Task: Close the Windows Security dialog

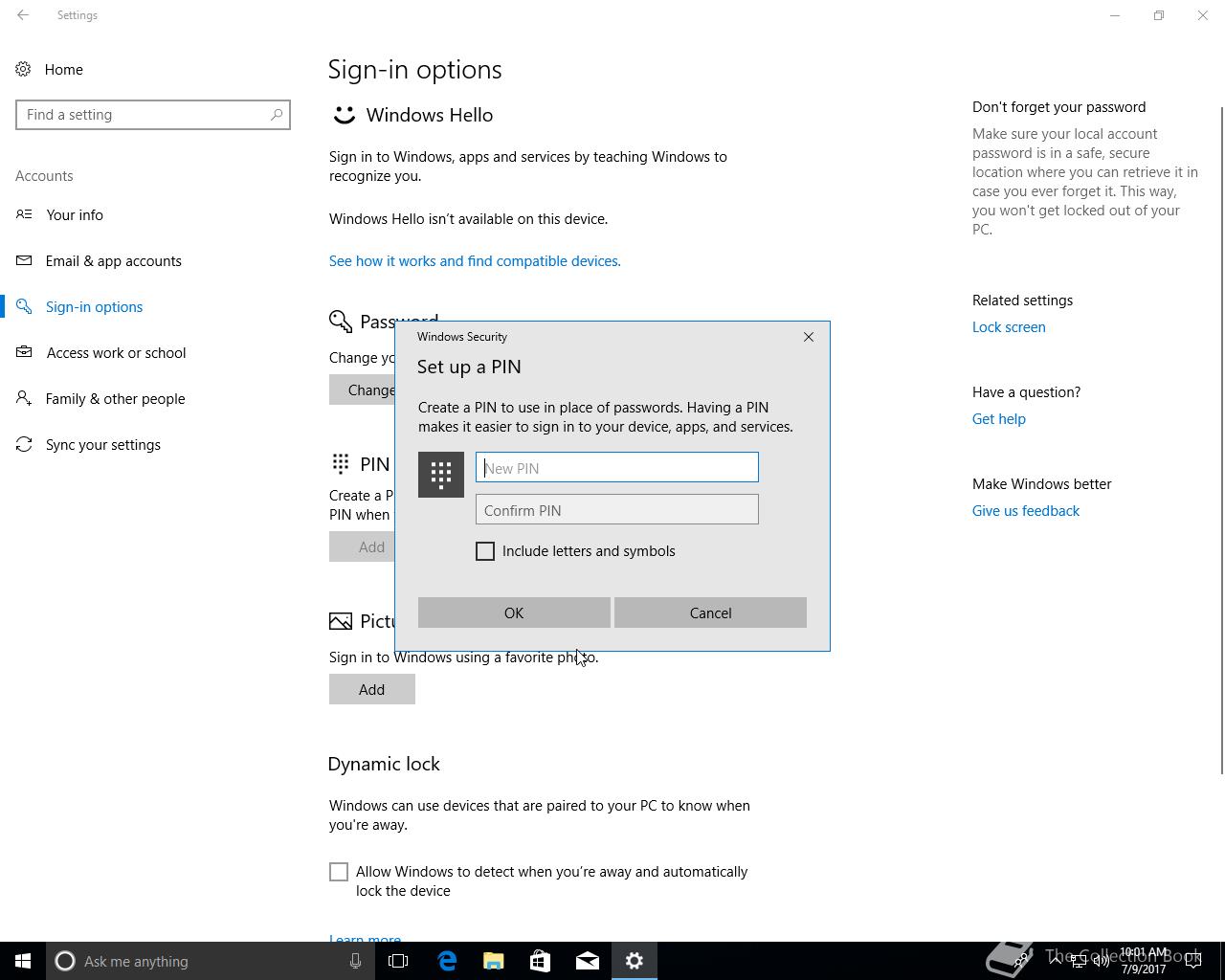Action: click(x=809, y=337)
